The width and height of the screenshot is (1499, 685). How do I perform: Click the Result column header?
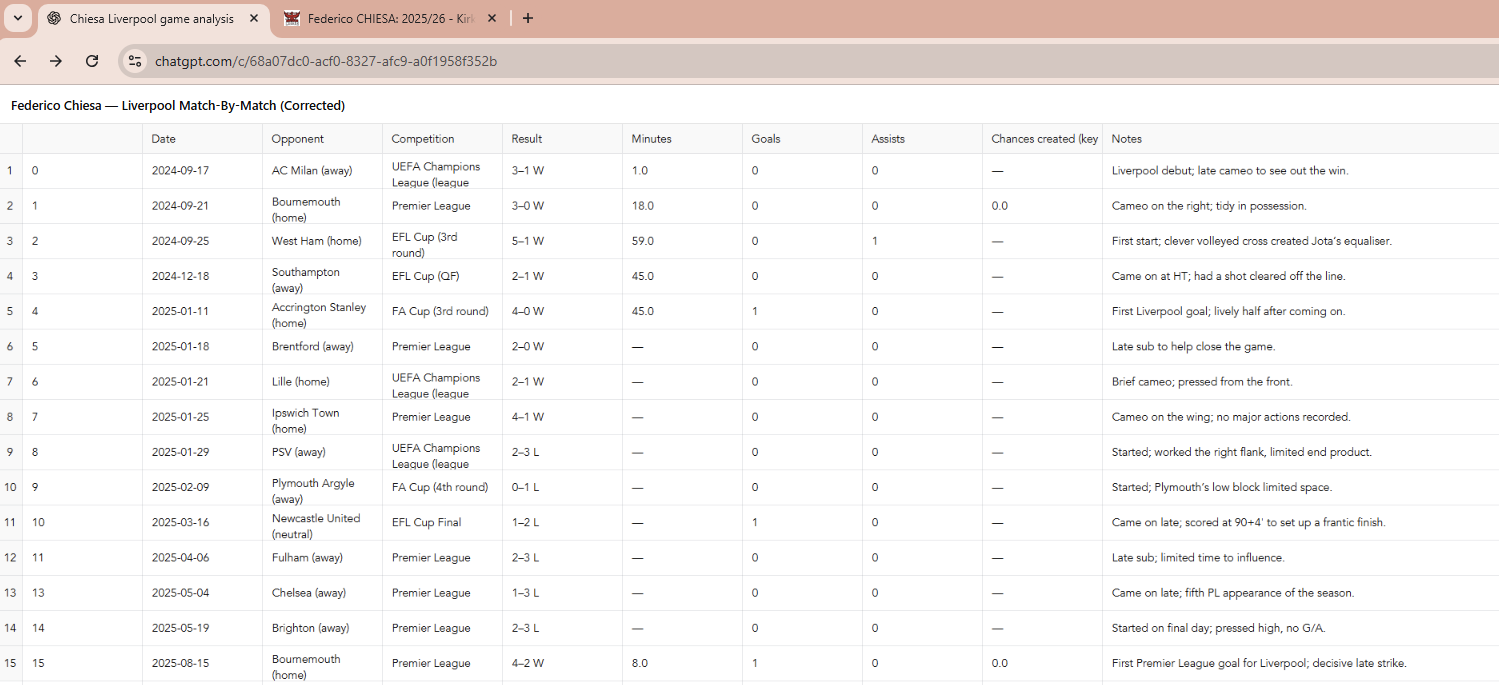click(x=562, y=139)
